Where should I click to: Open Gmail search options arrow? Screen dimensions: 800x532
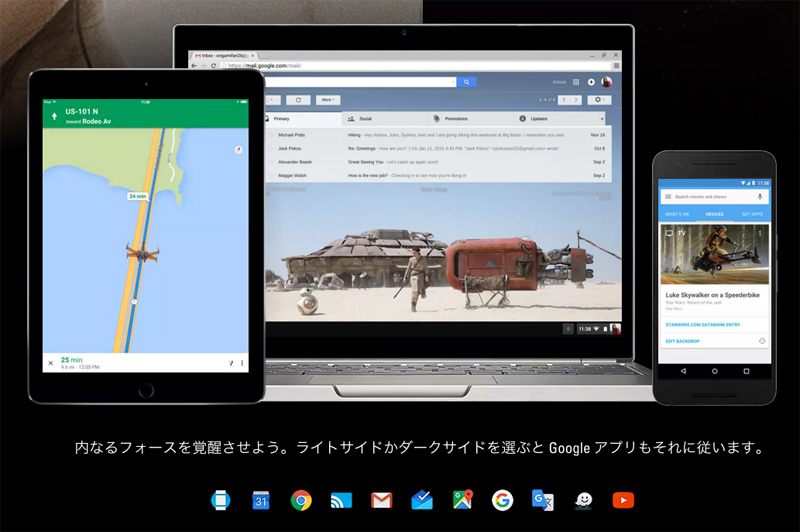[453, 82]
